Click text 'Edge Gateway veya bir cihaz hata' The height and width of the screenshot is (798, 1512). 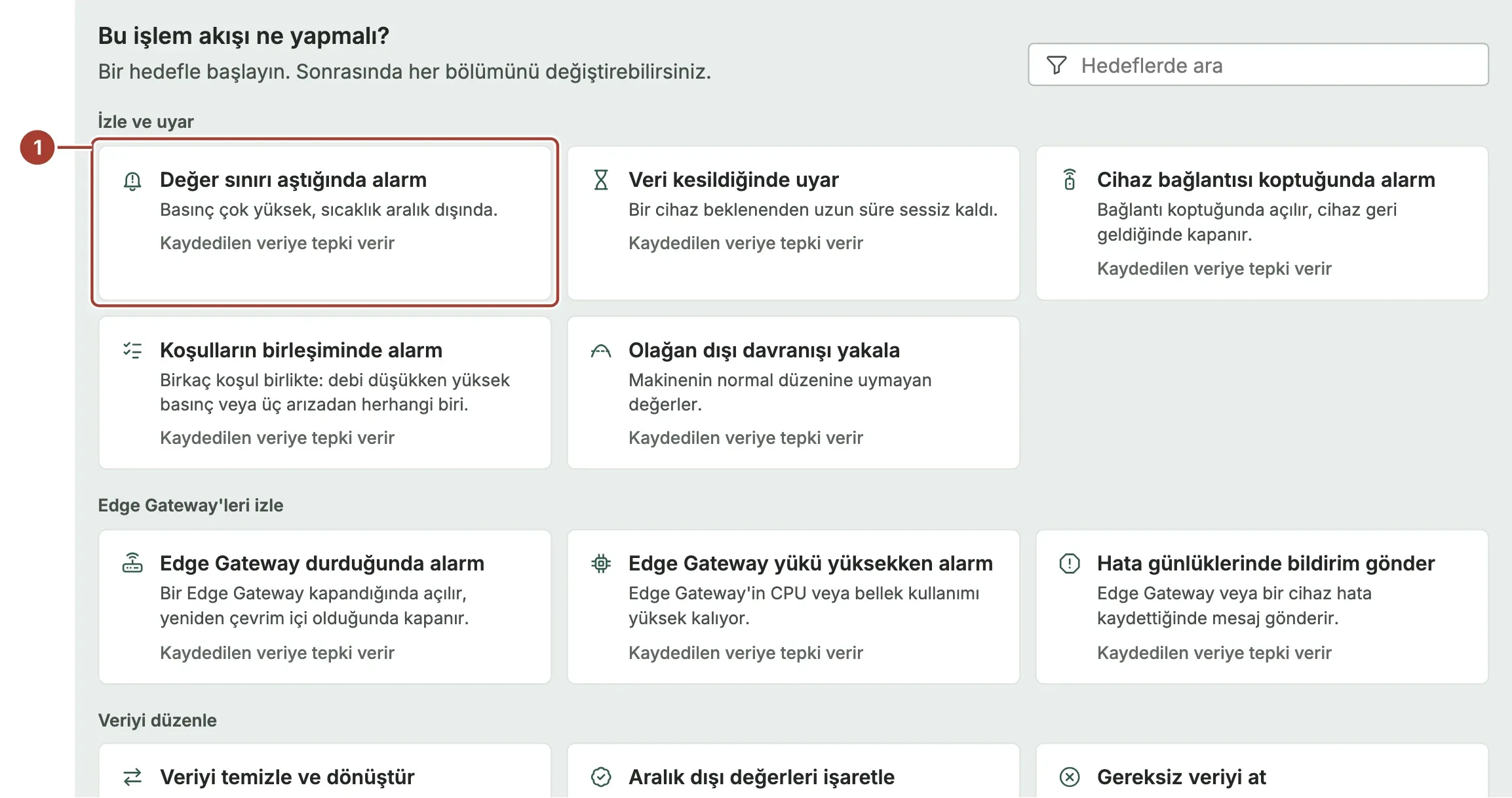click(x=1234, y=593)
